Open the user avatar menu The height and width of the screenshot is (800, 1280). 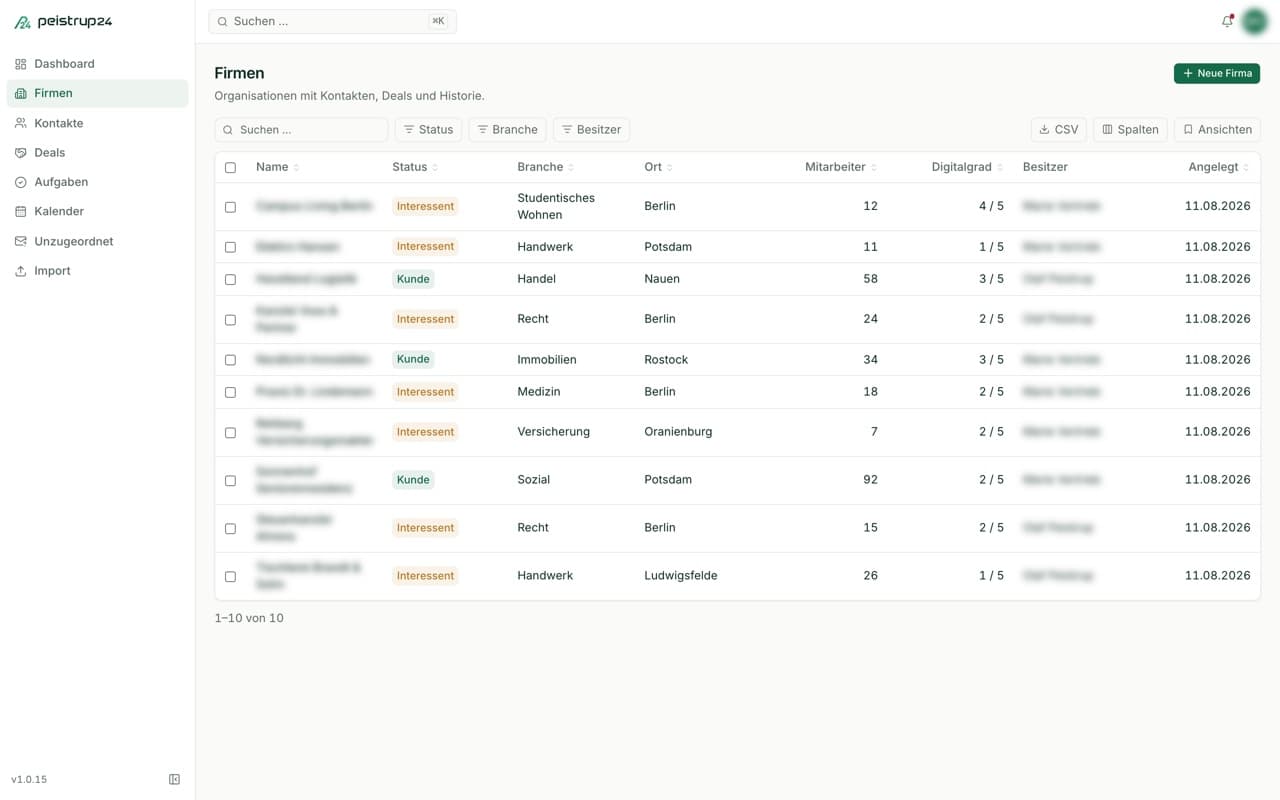click(x=1254, y=21)
